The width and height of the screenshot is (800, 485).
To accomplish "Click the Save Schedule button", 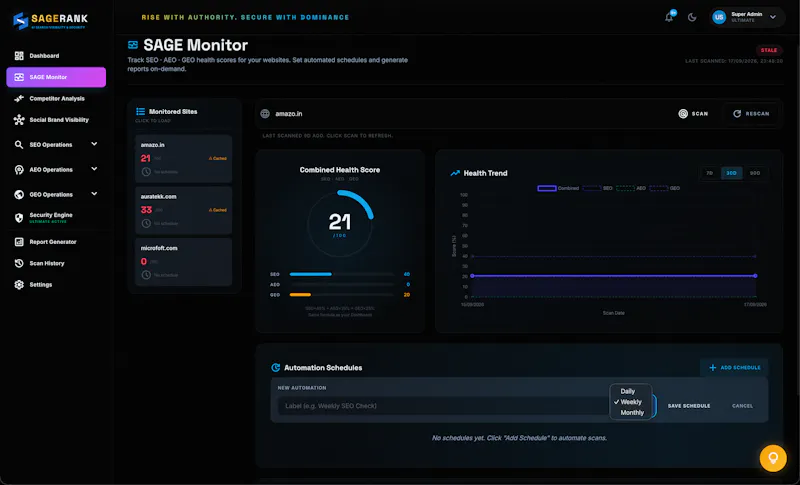I will click(x=689, y=406).
